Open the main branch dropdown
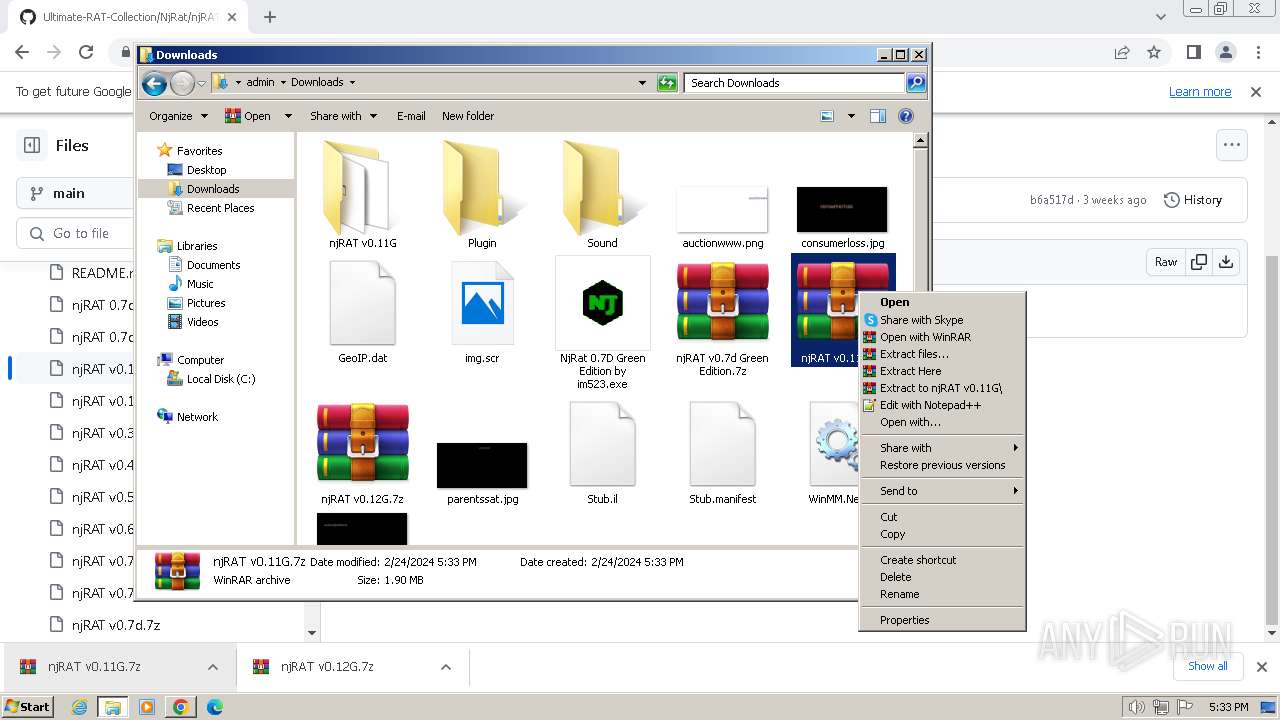1280x720 pixels. [75, 193]
